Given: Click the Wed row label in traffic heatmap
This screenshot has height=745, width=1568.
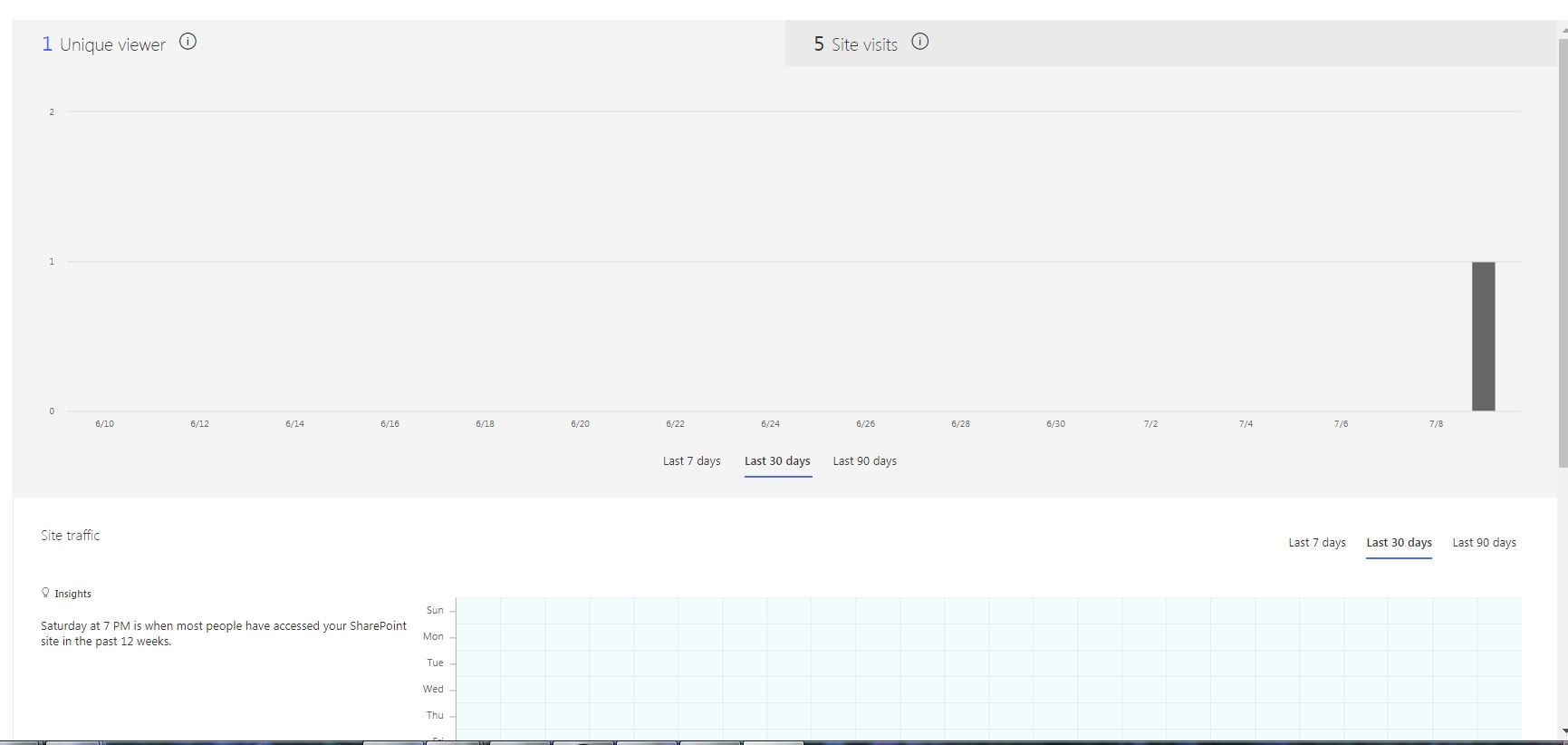Looking at the screenshot, I should pyautogui.click(x=433, y=689).
